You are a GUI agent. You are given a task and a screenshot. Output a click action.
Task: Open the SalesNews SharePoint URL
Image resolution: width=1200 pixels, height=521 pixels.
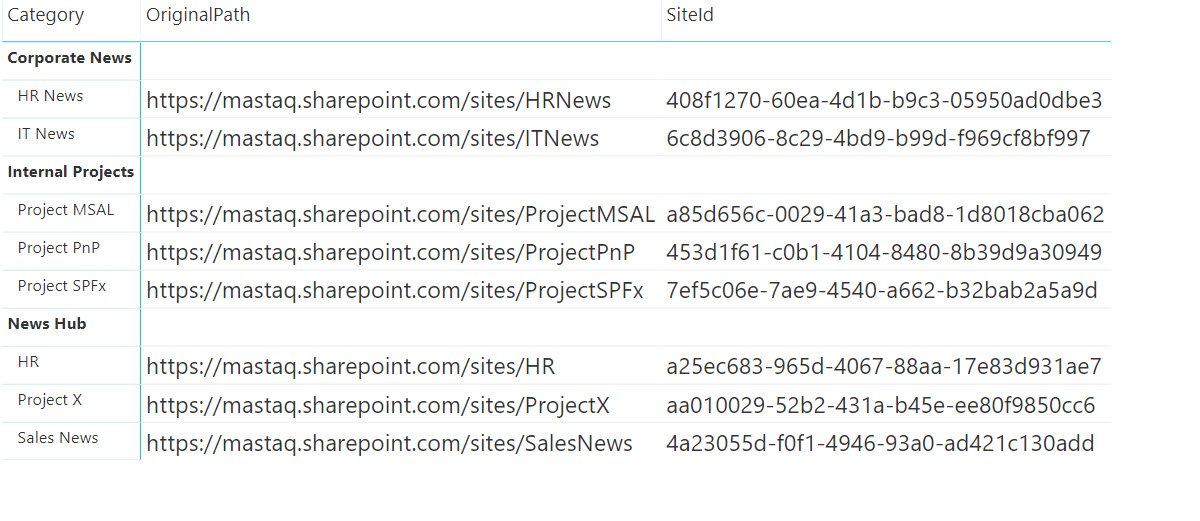(389, 444)
